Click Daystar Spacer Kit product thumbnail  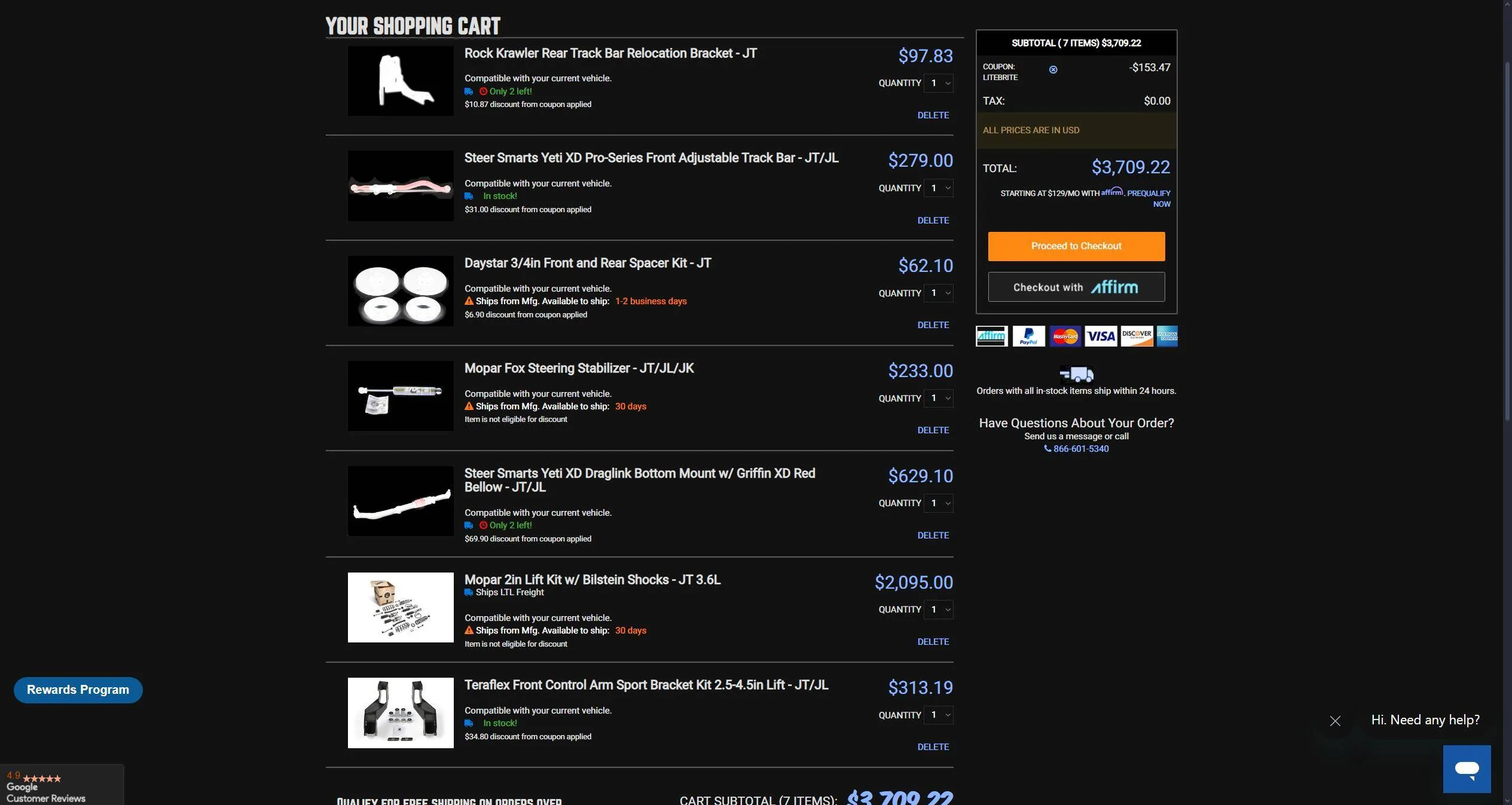[401, 291]
